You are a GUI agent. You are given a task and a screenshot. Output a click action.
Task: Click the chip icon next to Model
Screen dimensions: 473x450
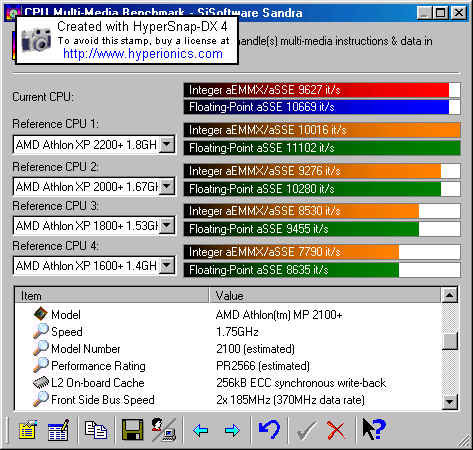coord(41,314)
